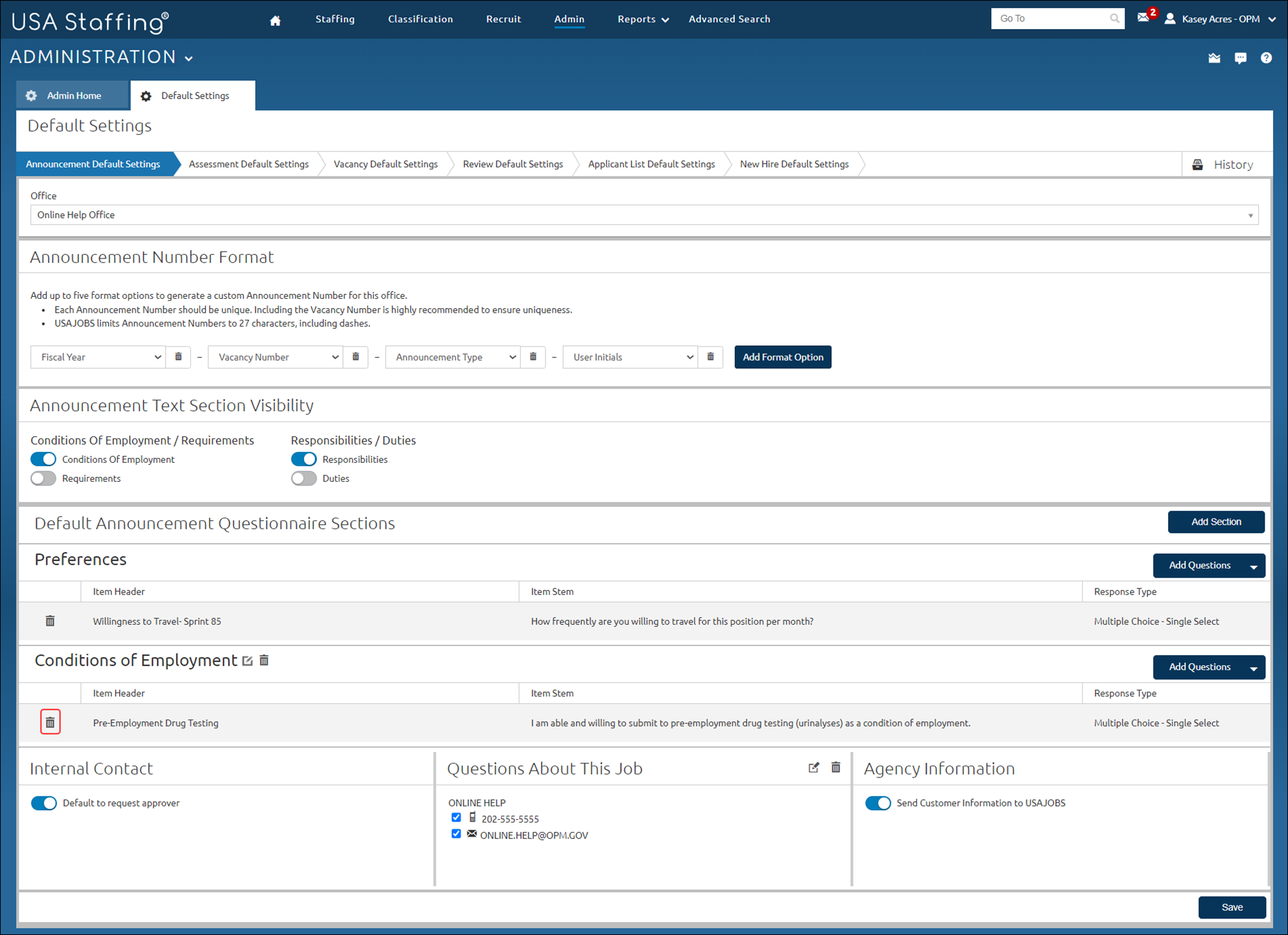Toggle Send Customer Information to USAJOBS
Screen dimensions: 1288x935
(878, 803)
